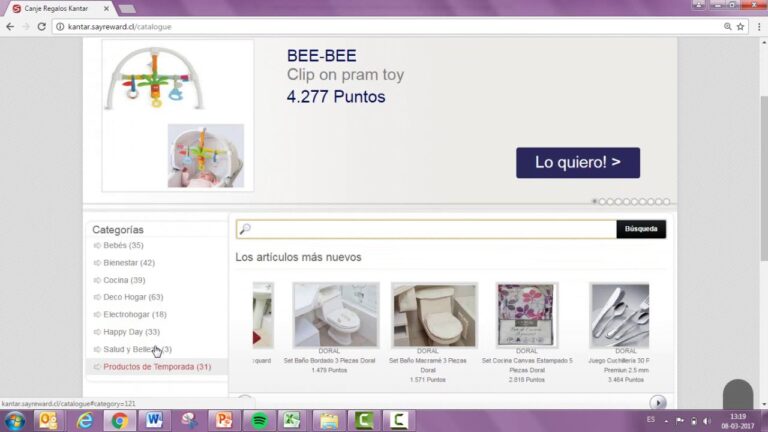
Task: Open the taskbar clock and date
Action: [738, 421]
